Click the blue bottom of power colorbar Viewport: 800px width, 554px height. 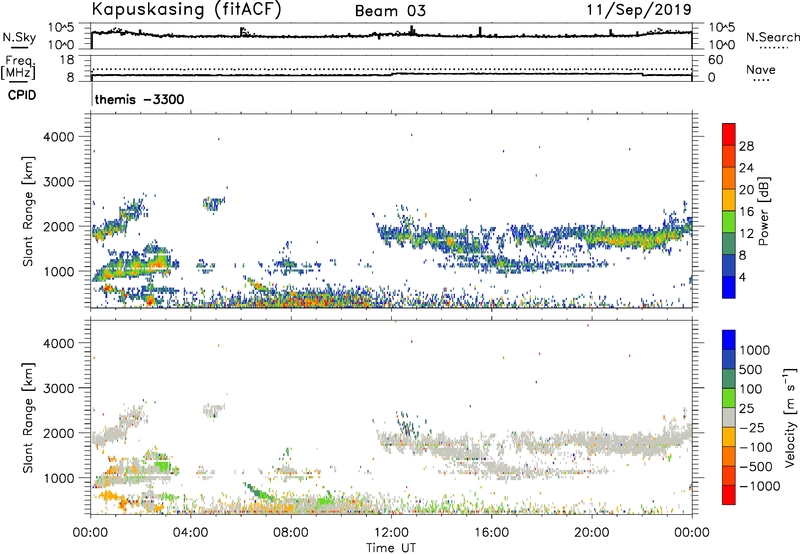pyautogui.click(x=729, y=288)
